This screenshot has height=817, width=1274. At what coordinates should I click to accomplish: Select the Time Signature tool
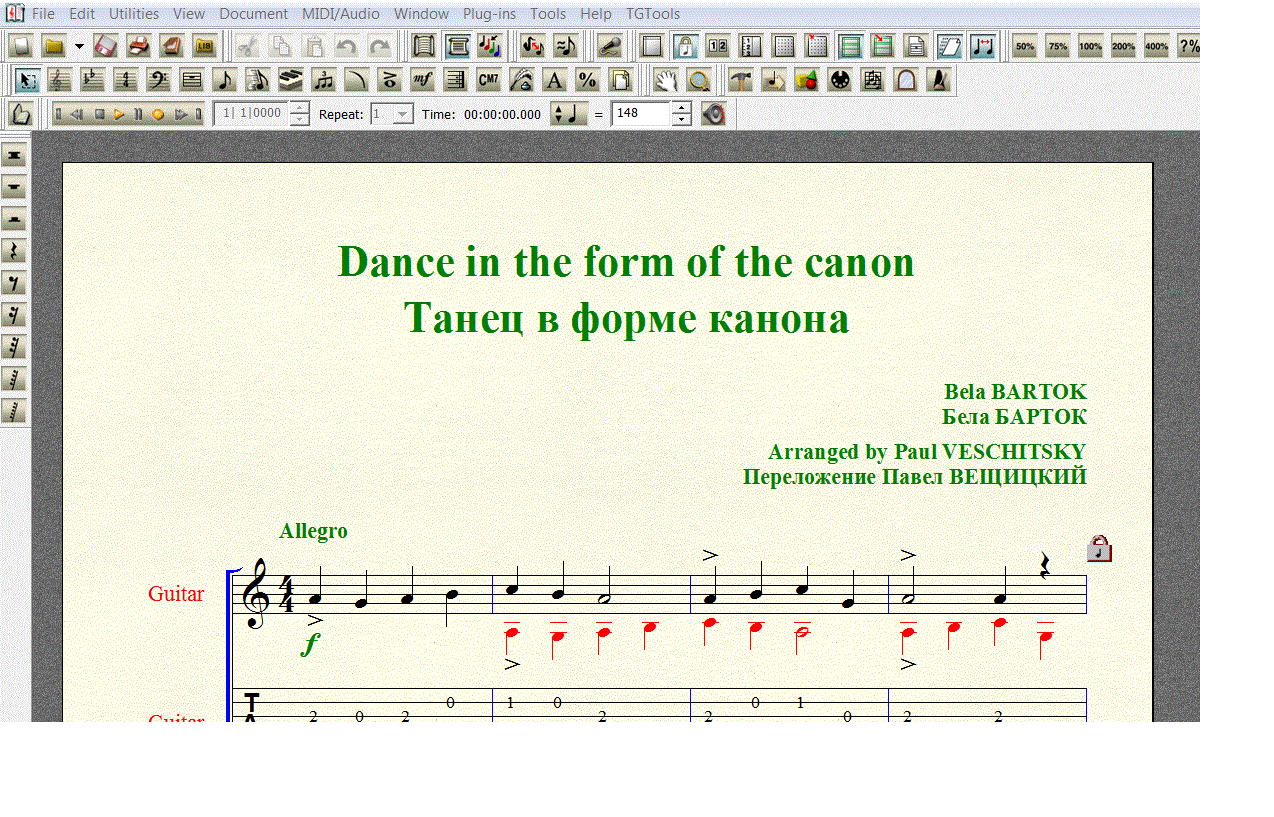(x=125, y=80)
